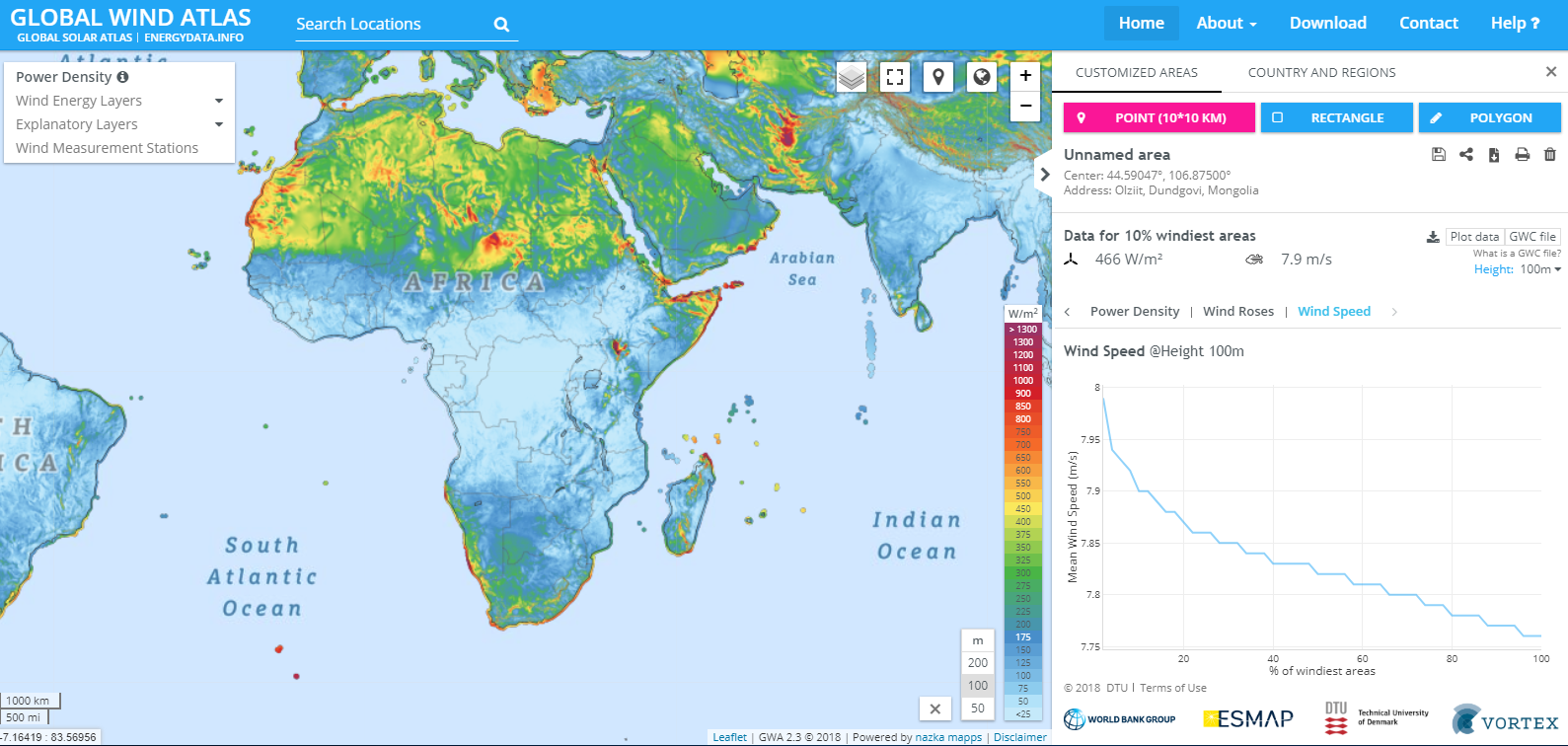This screenshot has width=1568, height=746.
Task: Download the GWC file
Action: pos(1532,237)
